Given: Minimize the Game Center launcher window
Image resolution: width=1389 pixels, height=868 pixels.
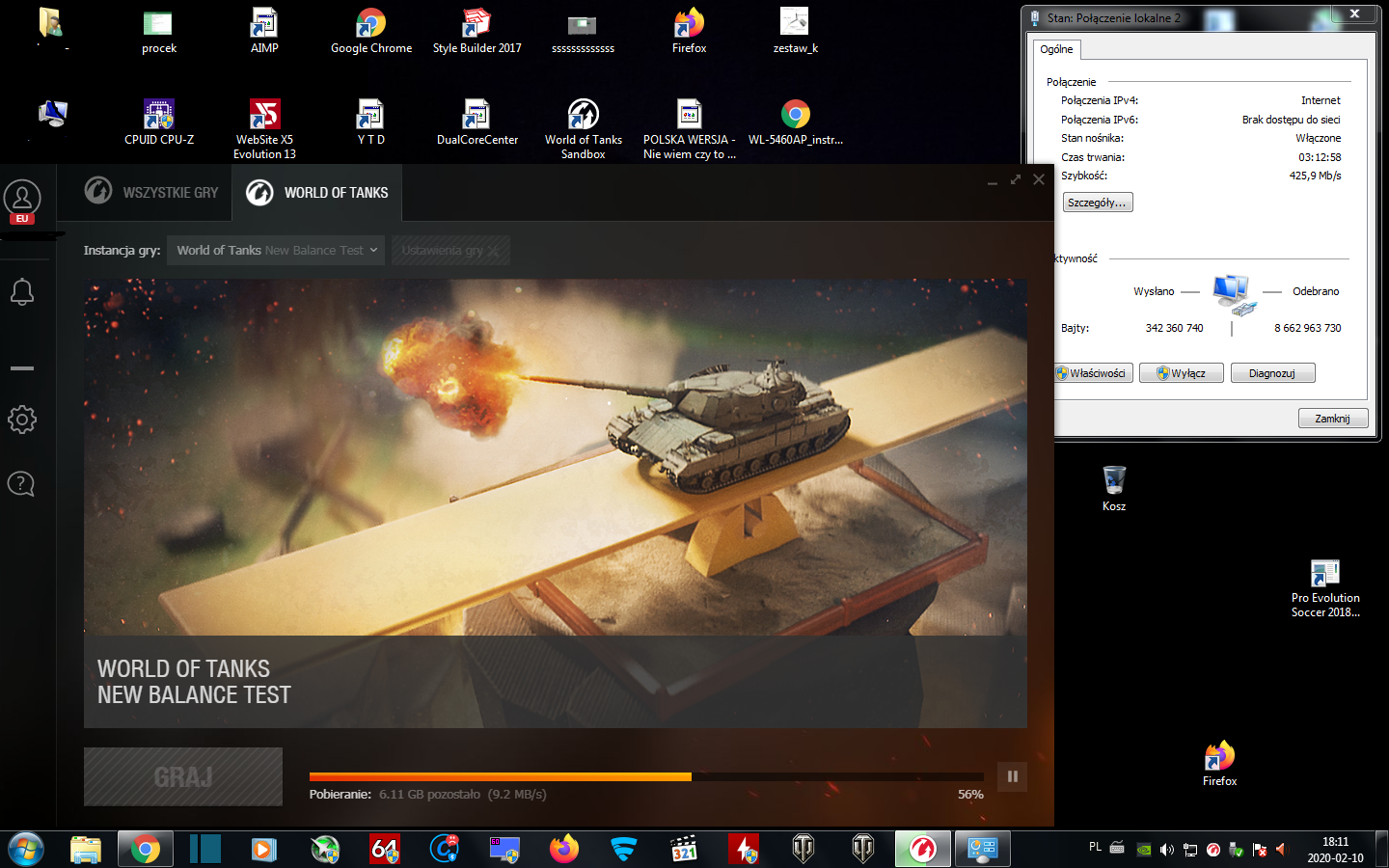Looking at the screenshot, I should (x=993, y=180).
